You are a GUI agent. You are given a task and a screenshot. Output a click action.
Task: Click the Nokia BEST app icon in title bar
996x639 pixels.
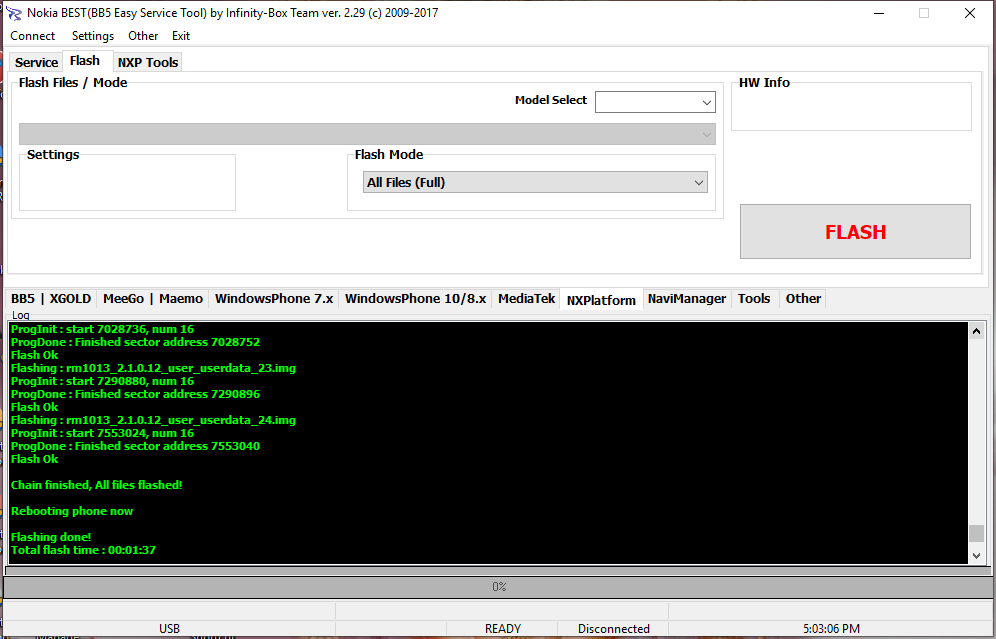(13, 13)
